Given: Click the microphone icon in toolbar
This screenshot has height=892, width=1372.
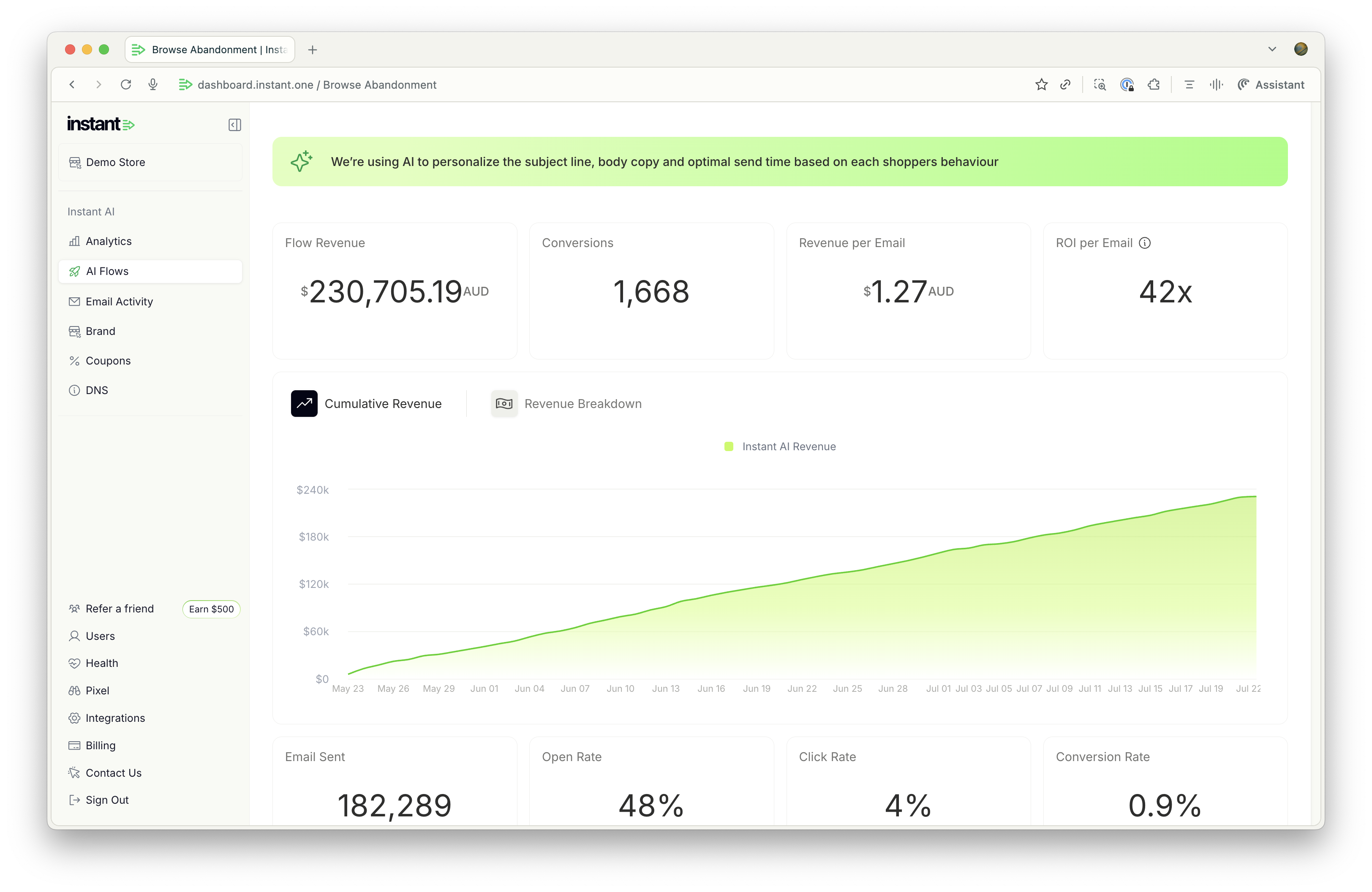Looking at the screenshot, I should pos(153,85).
